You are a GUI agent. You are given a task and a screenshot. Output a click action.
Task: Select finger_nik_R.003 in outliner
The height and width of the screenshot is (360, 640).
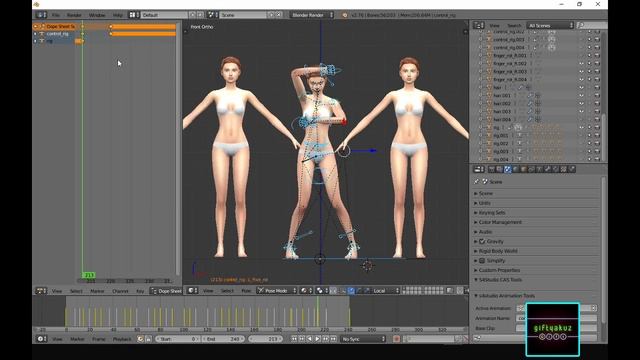pyautogui.click(x=510, y=71)
